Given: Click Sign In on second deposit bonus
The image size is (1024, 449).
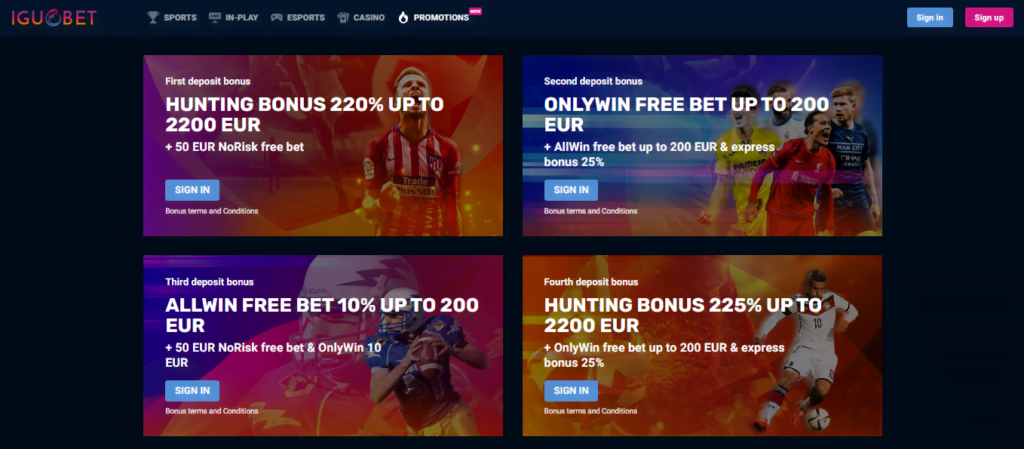Looking at the screenshot, I should (571, 190).
